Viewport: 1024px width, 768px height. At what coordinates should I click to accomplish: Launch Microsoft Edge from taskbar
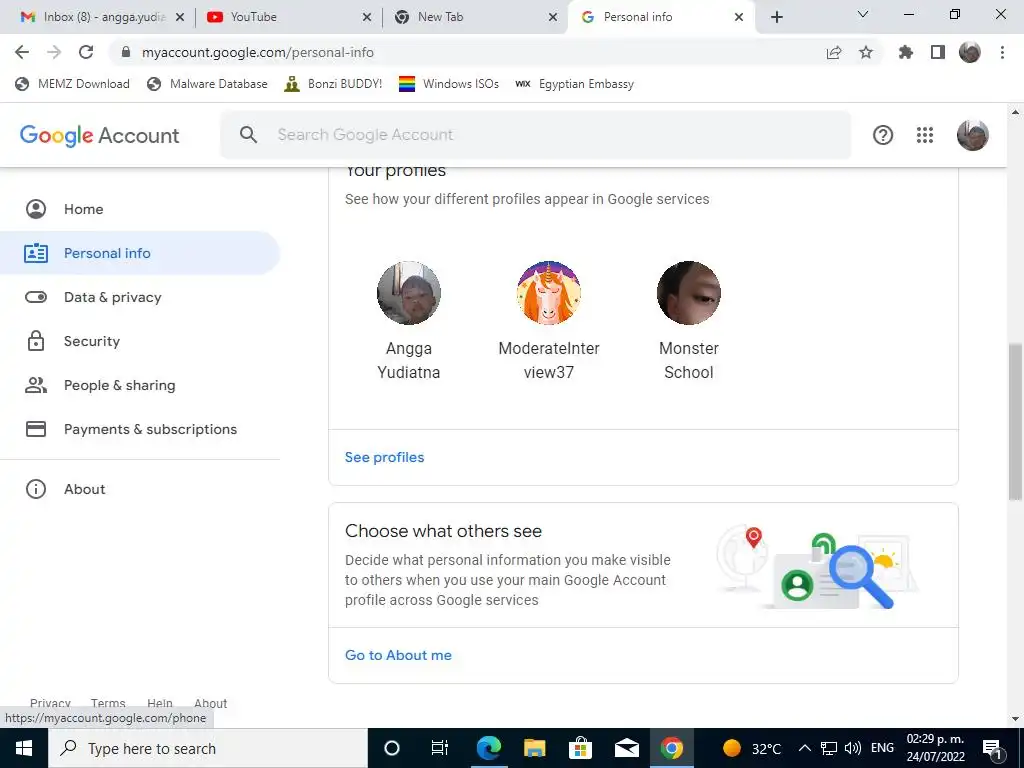[x=488, y=748]
